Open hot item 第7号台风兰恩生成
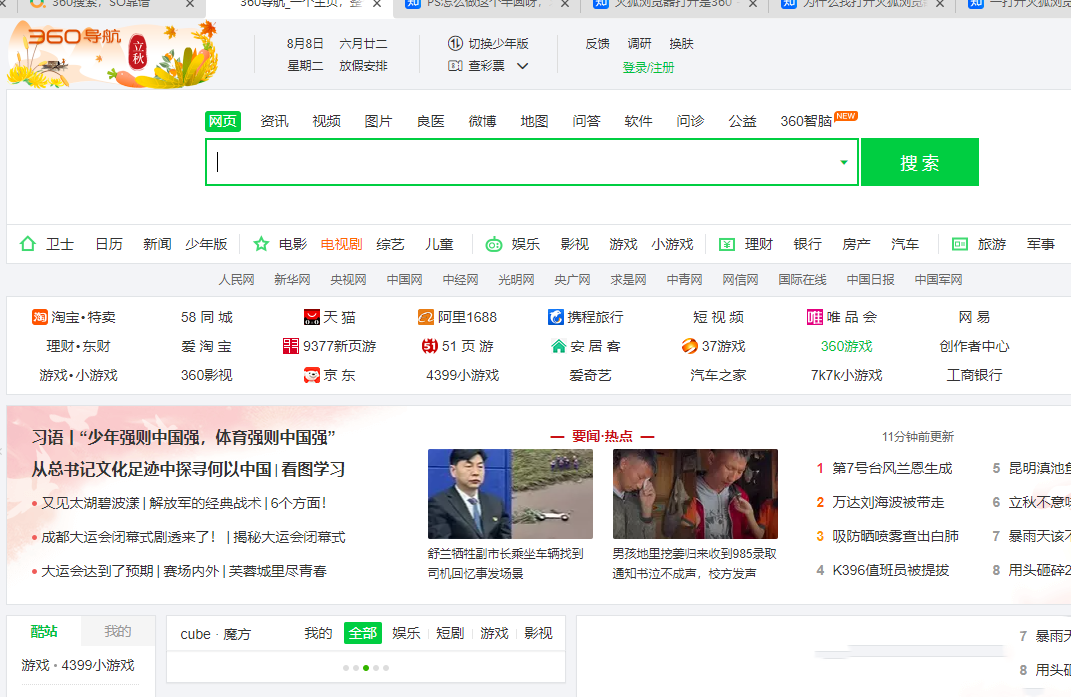Screen dimensions: 1071x697 [x=892, y=468]
